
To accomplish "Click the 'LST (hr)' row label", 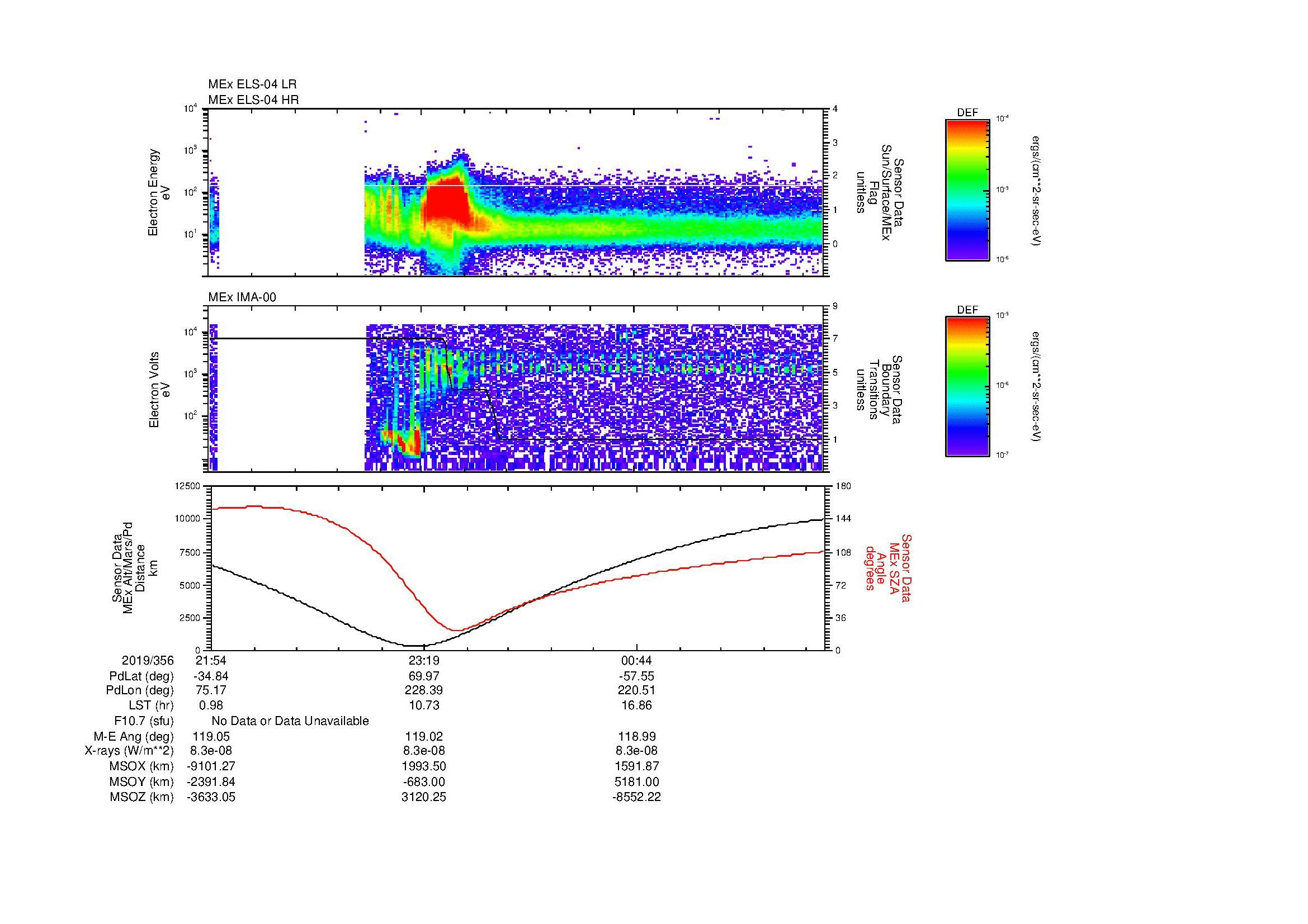I will (x=151, y=705).
